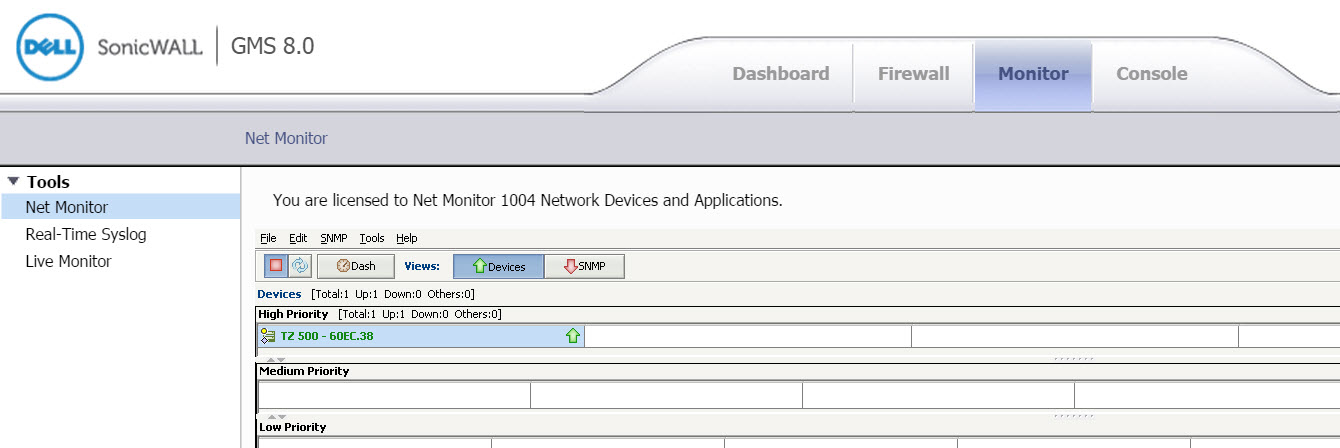Click the refresh arrows icon
Viewport: 1340px width, 448px height.
tap(299, 266)
